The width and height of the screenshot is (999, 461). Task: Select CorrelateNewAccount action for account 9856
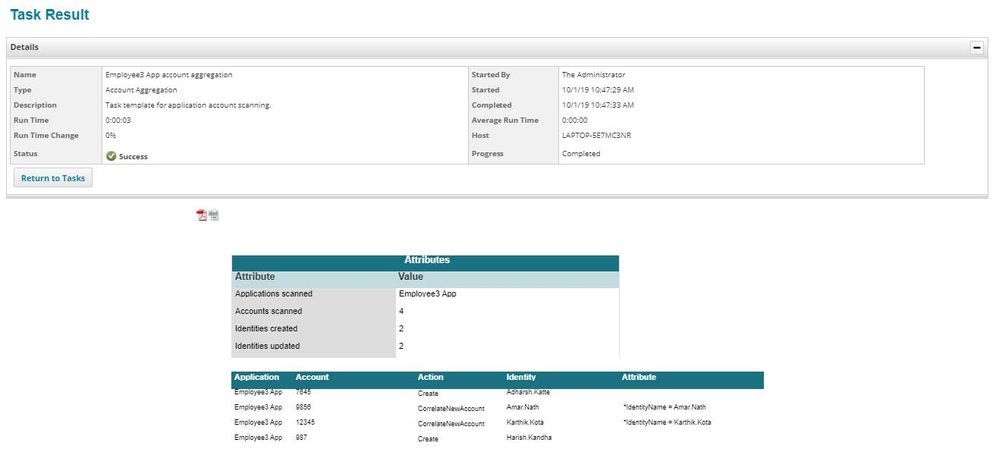pyautogui.click(x=451, y=408)
